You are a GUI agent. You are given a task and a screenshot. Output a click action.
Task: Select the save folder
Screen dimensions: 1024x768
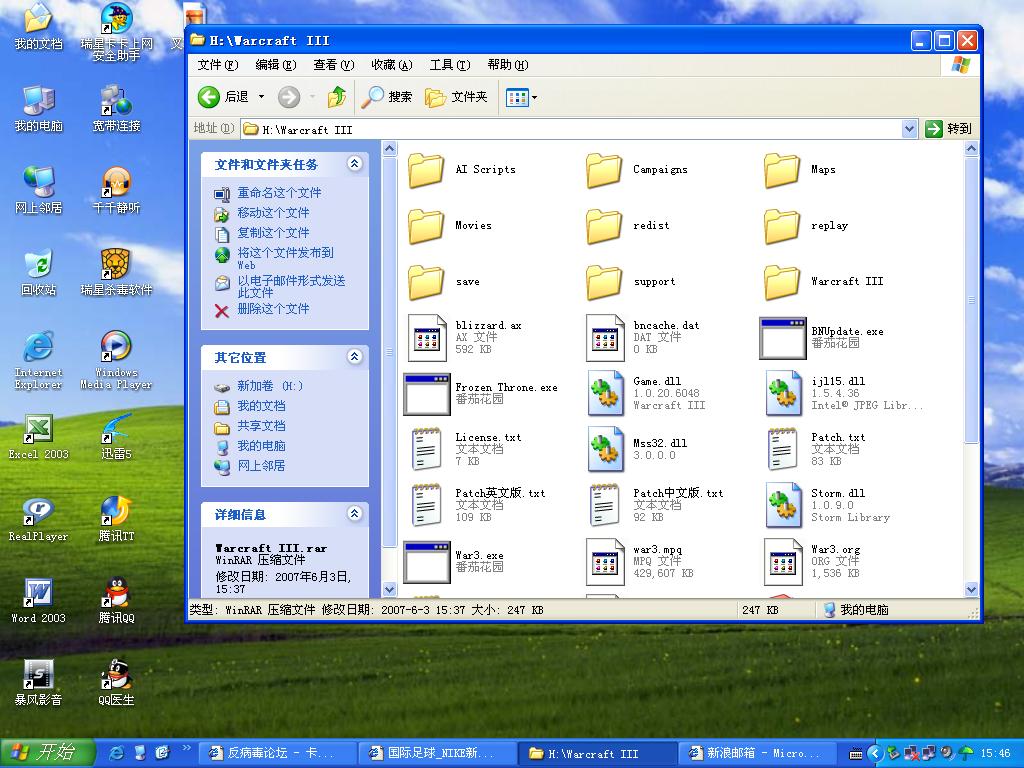444,282
